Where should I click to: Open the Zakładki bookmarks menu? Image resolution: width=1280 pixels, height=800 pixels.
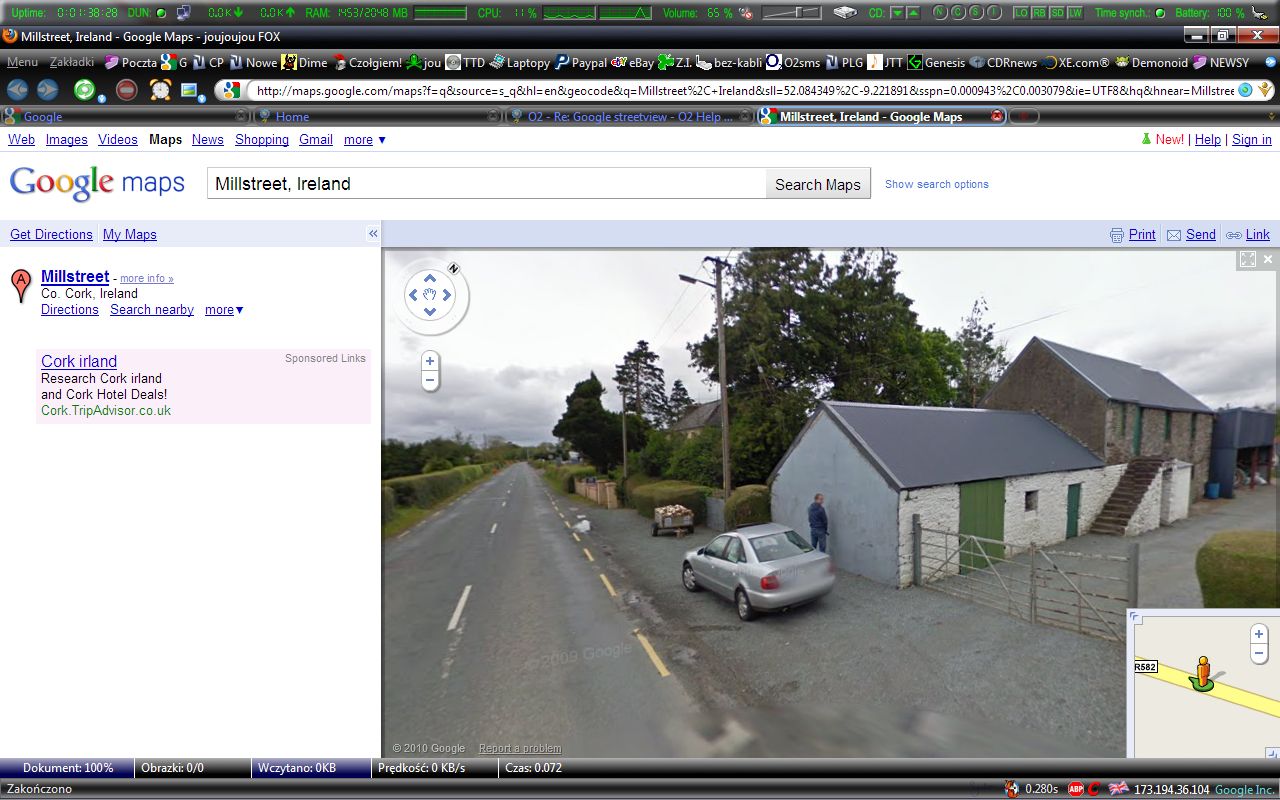[x=72, y=62]
